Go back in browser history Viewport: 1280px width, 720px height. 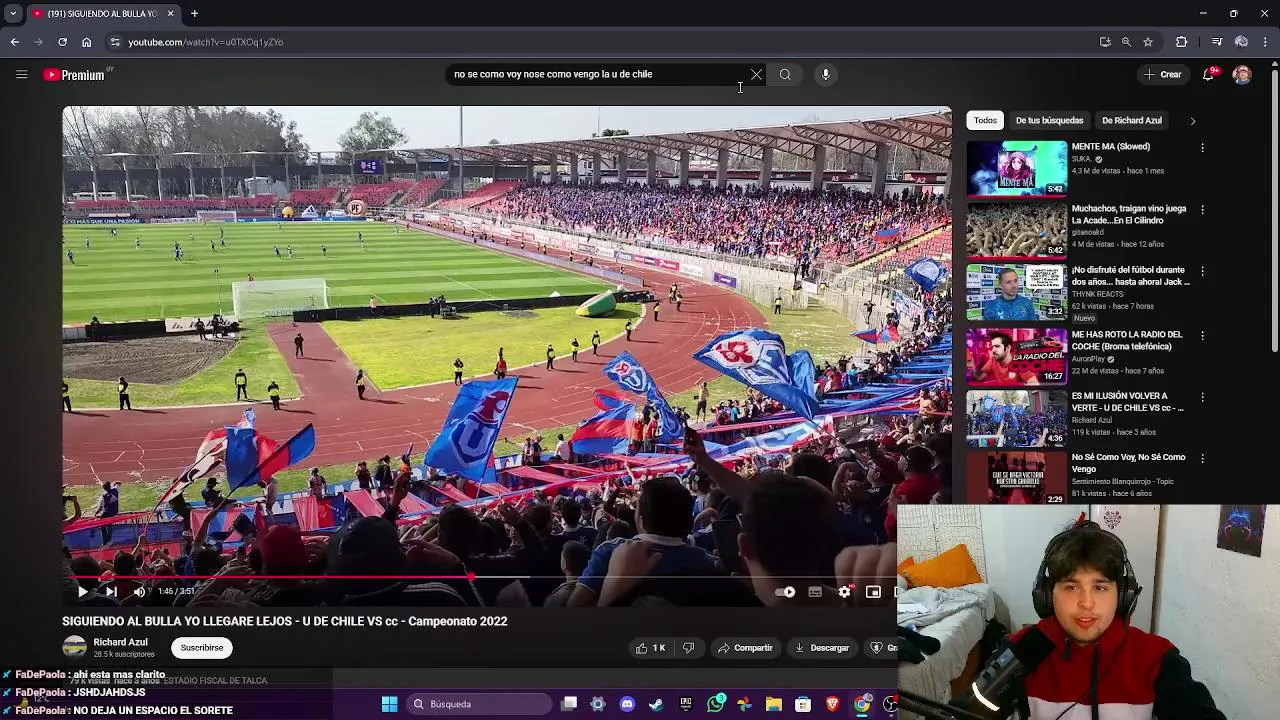pyautogui.click(x=15, y=42)
